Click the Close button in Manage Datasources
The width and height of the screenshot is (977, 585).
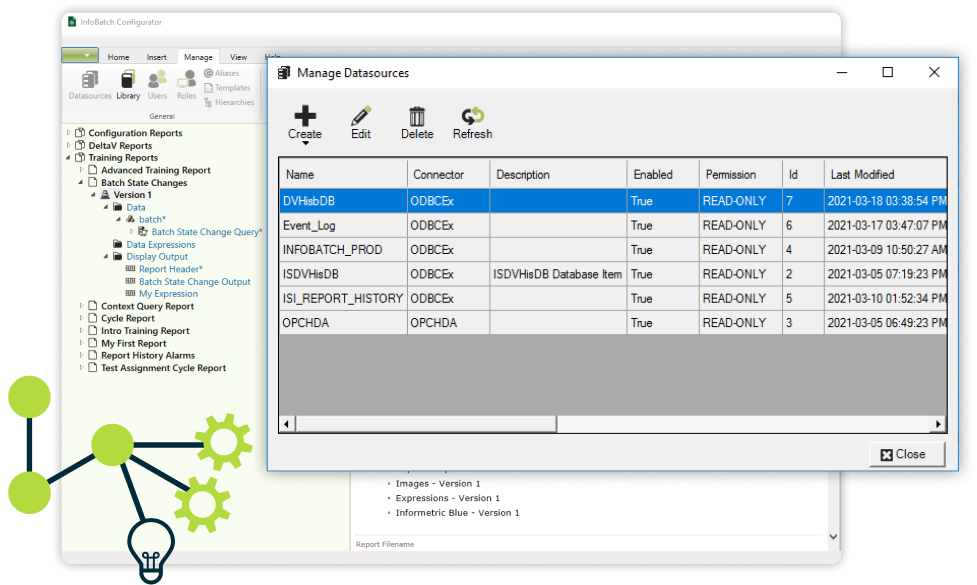pos(907,454)
